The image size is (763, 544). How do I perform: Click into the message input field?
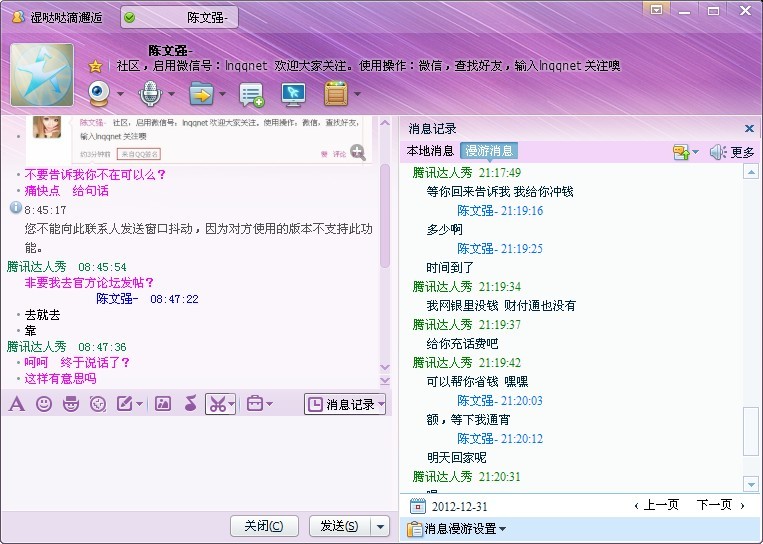tap(199, 462)
